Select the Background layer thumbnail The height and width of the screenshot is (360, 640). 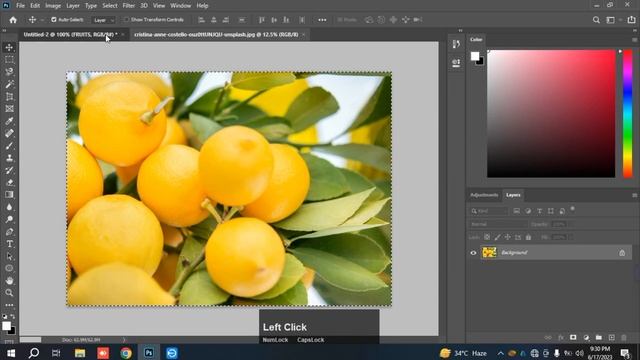[x=489, y=253]
